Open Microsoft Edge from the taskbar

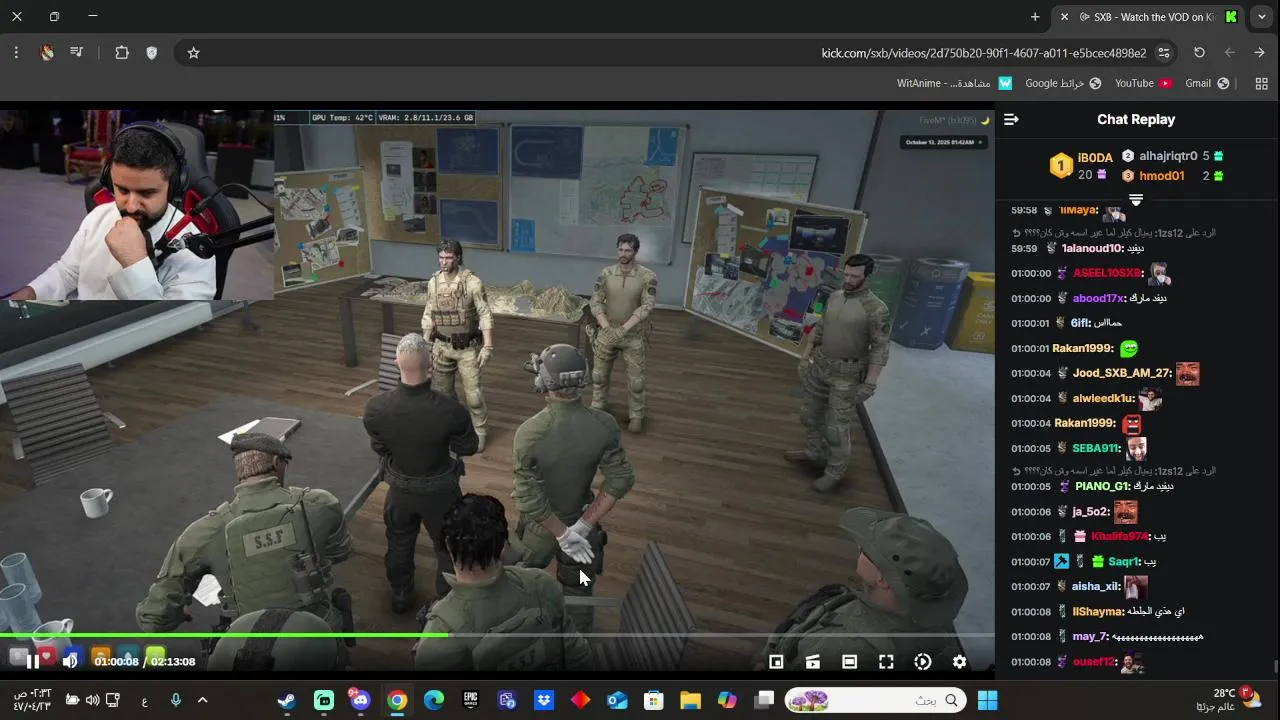434,700
